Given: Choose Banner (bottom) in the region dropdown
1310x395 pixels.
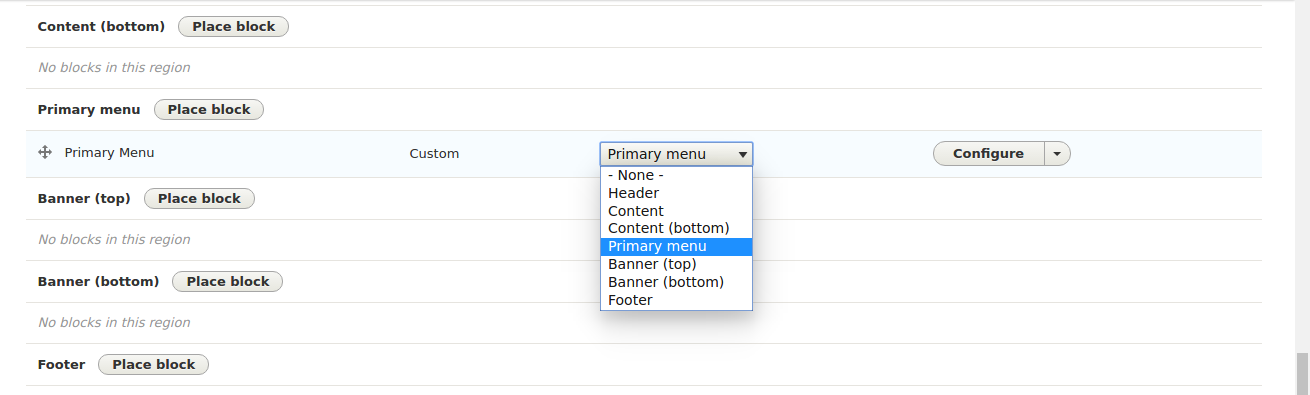Looking at the screenshot, I should pyautogui.click(x=676, y=283).
